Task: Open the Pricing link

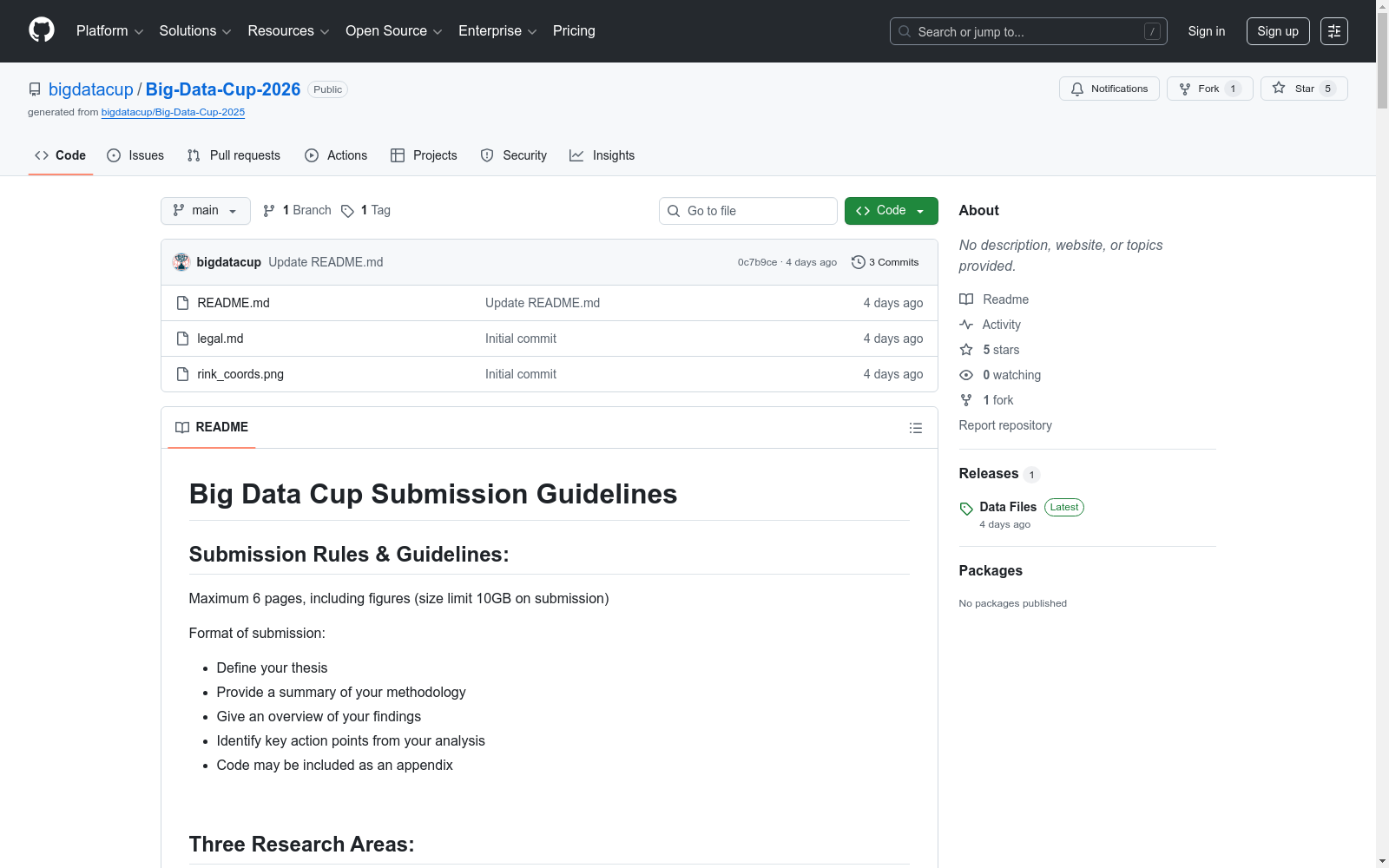Action: click(x=574, y=31)
